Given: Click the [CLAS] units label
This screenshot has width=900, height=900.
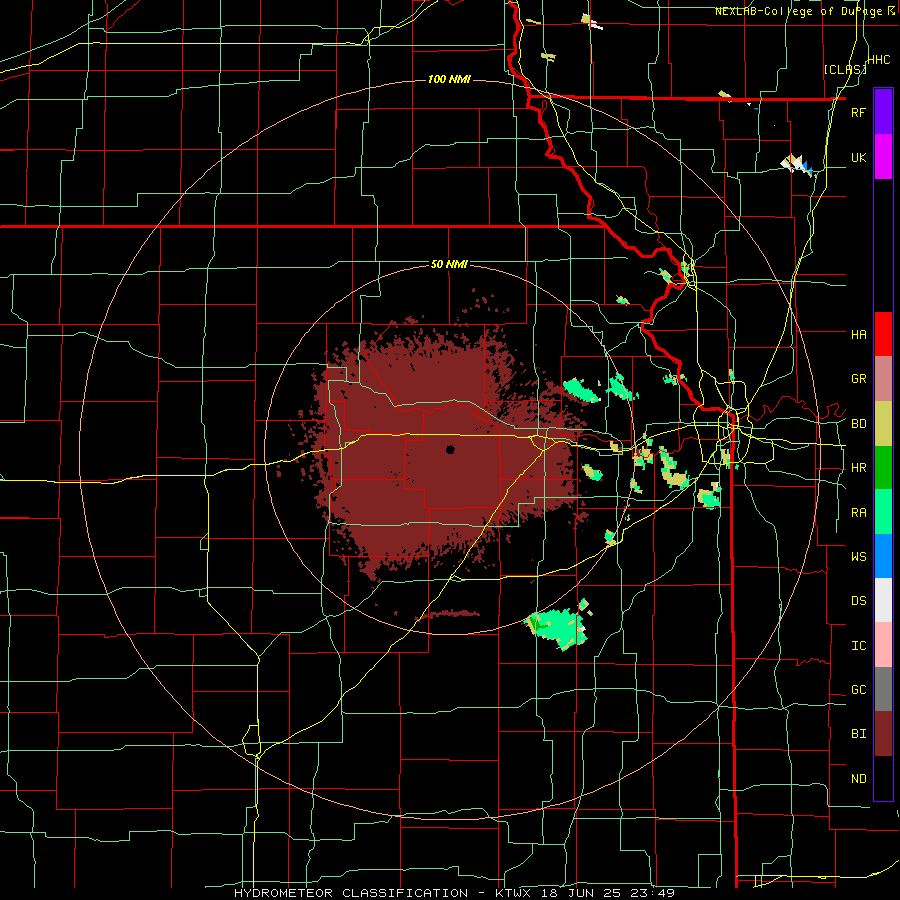Looking at the screenshot, I should 844,69.
